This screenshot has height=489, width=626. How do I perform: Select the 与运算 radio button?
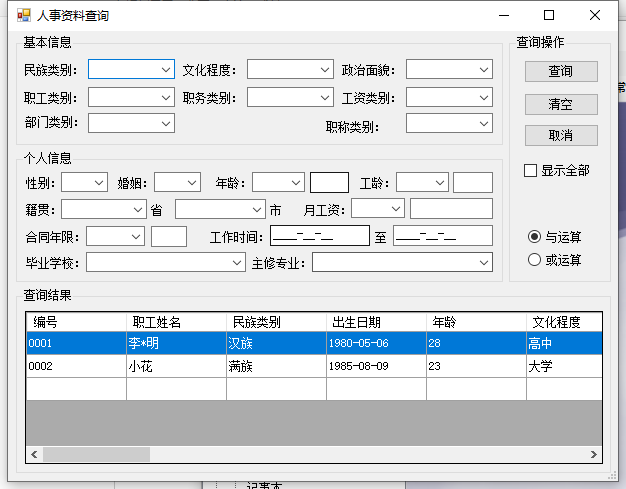tap(535, 237)
